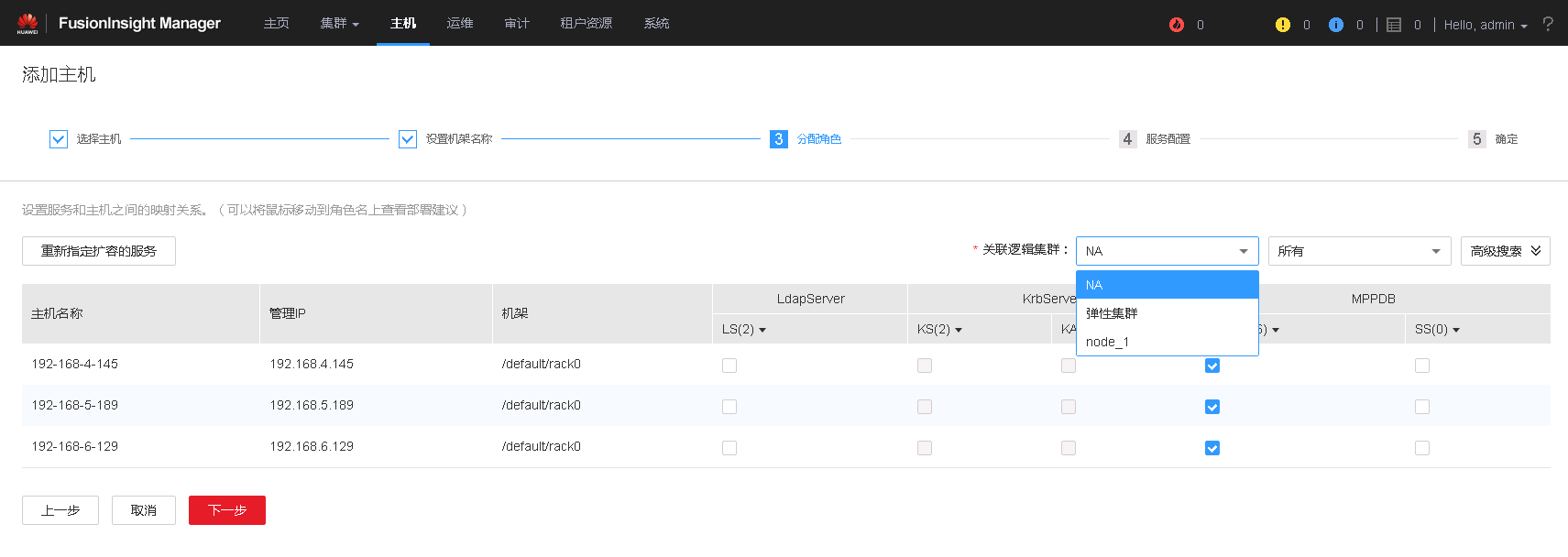The image size is (1568, 557).
Task: Check SS box for host 192-168-6-129
Action: coord(1422,448)
